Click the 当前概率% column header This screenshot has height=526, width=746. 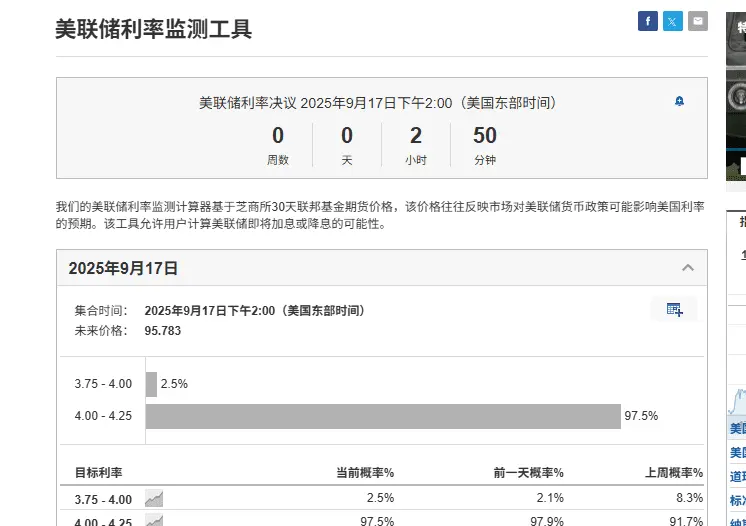(365, 473)
